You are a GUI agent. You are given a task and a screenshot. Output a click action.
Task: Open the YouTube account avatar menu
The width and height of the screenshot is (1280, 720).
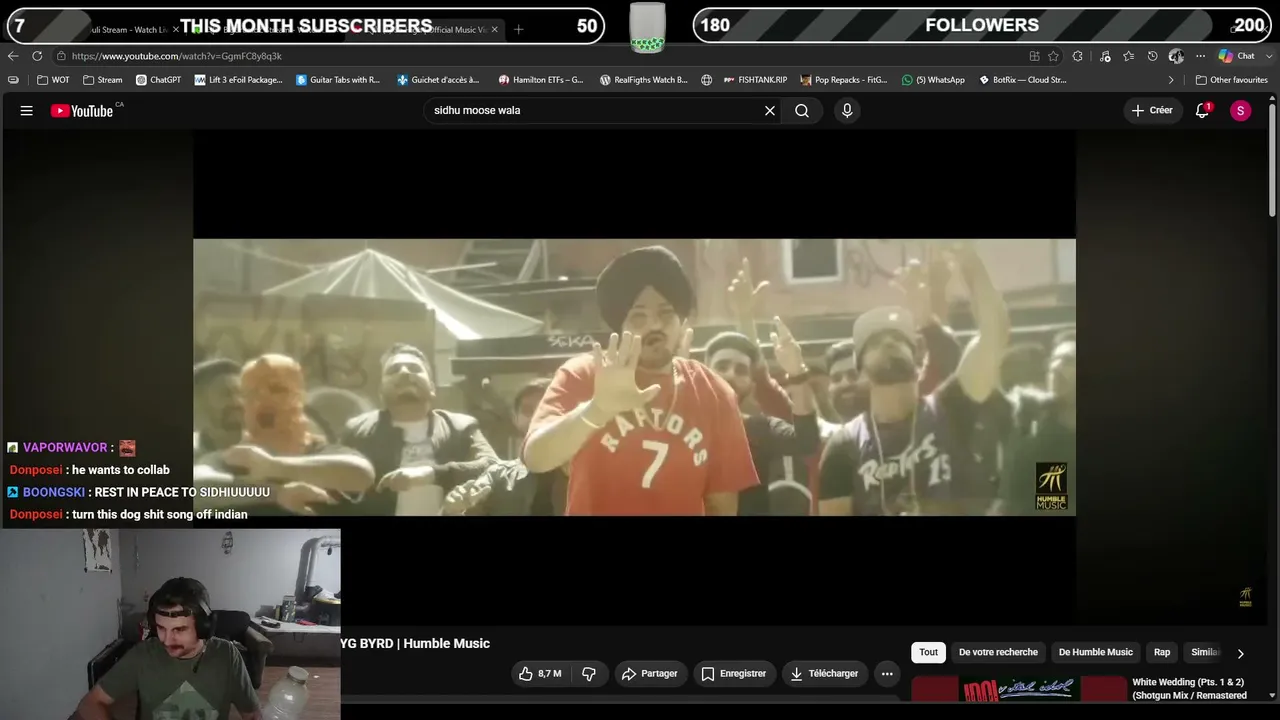coord(1240,111)
